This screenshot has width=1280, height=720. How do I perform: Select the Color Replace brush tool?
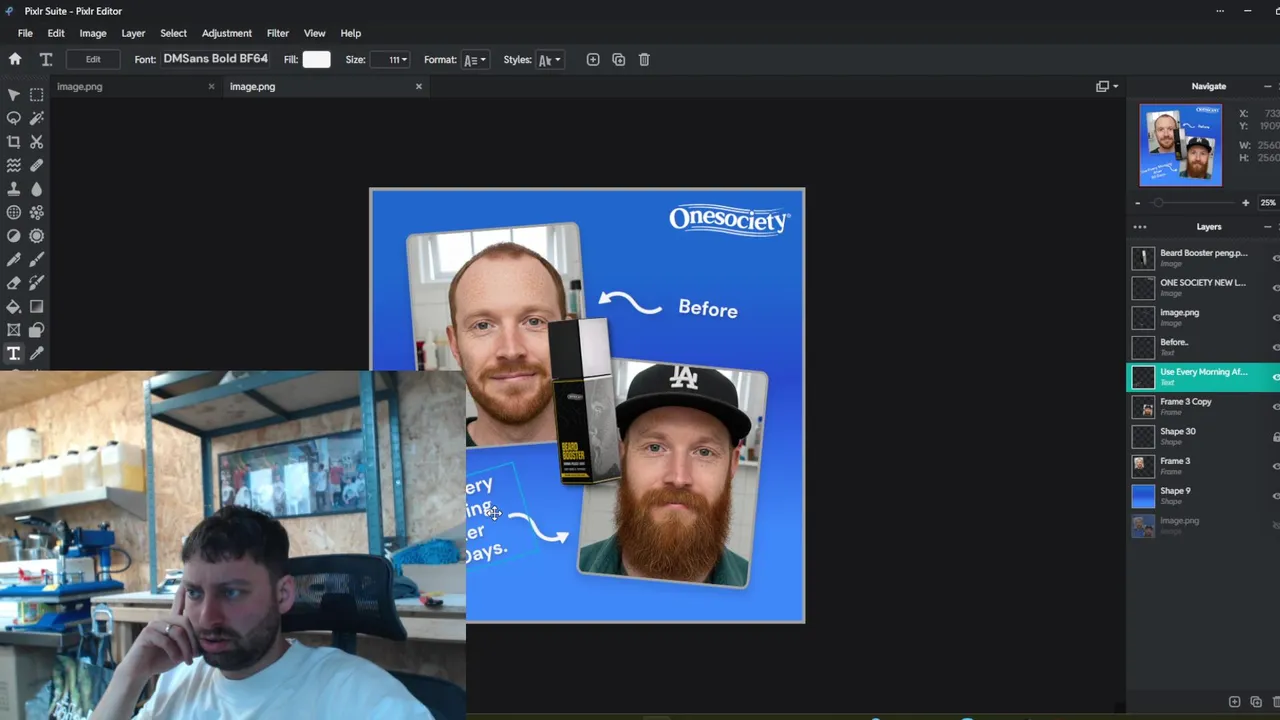[37, 283]
